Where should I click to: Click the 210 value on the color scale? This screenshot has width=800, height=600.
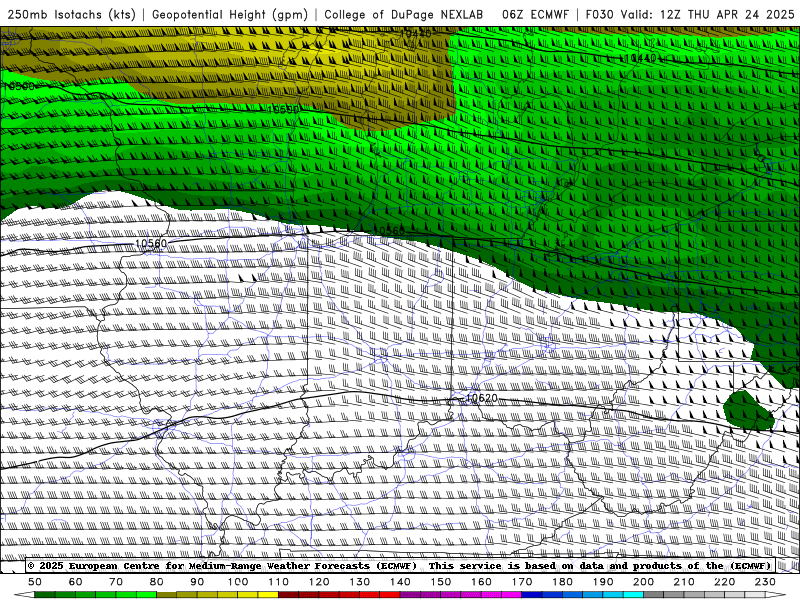coord(684,582)
